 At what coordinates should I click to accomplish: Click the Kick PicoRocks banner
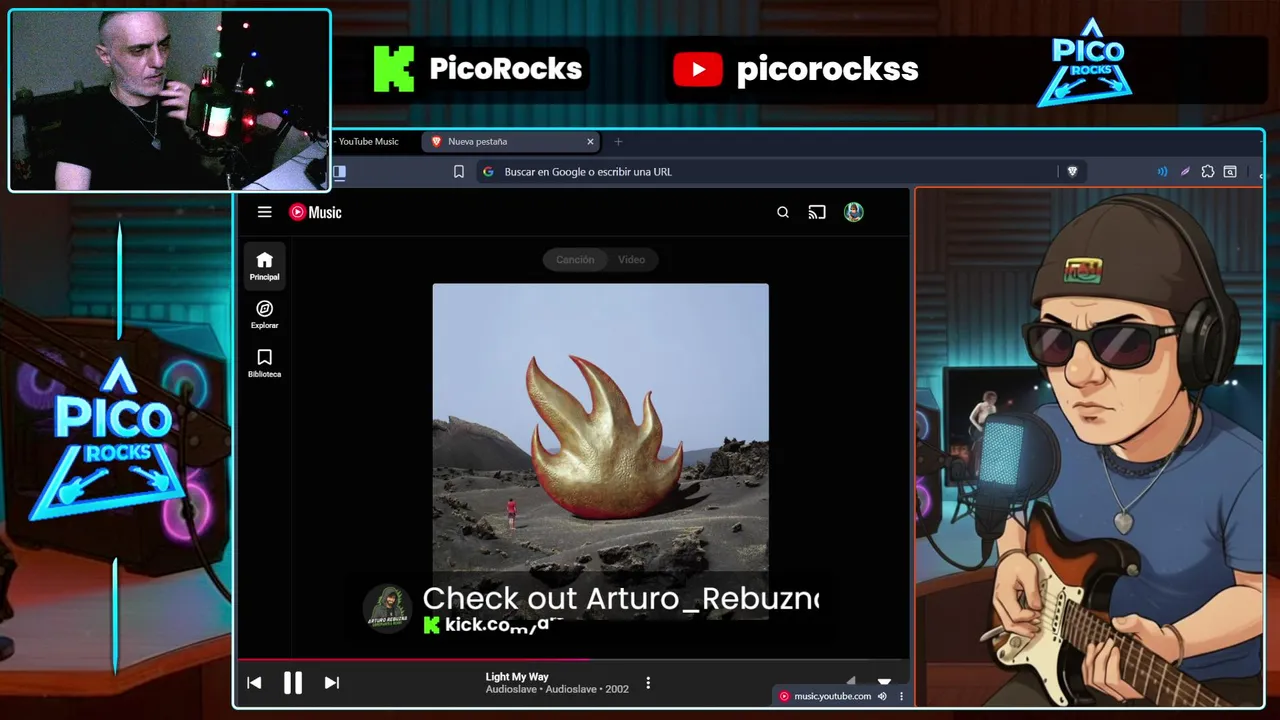point(478,69)
